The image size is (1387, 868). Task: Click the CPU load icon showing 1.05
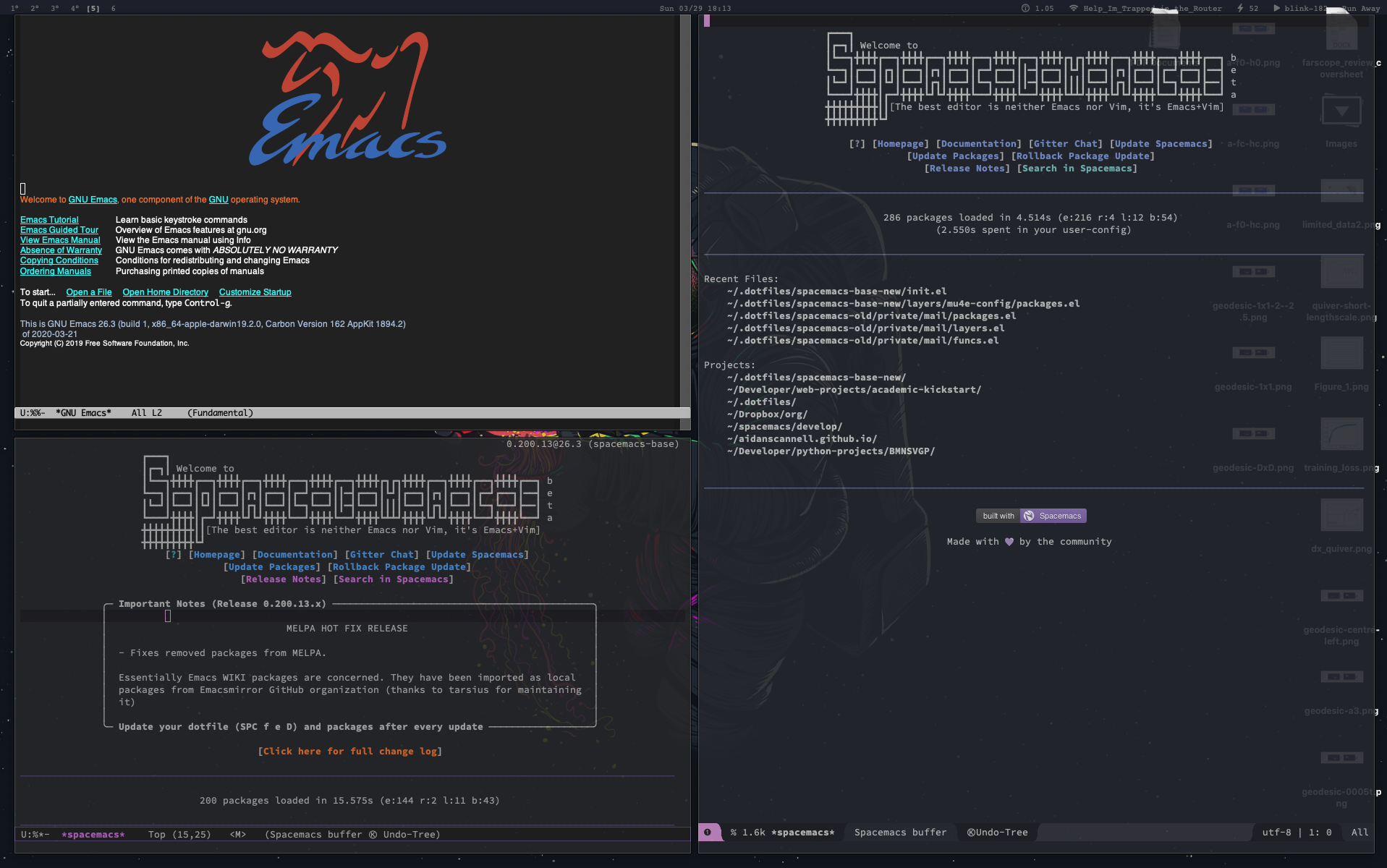click(x=1025, y=9)
